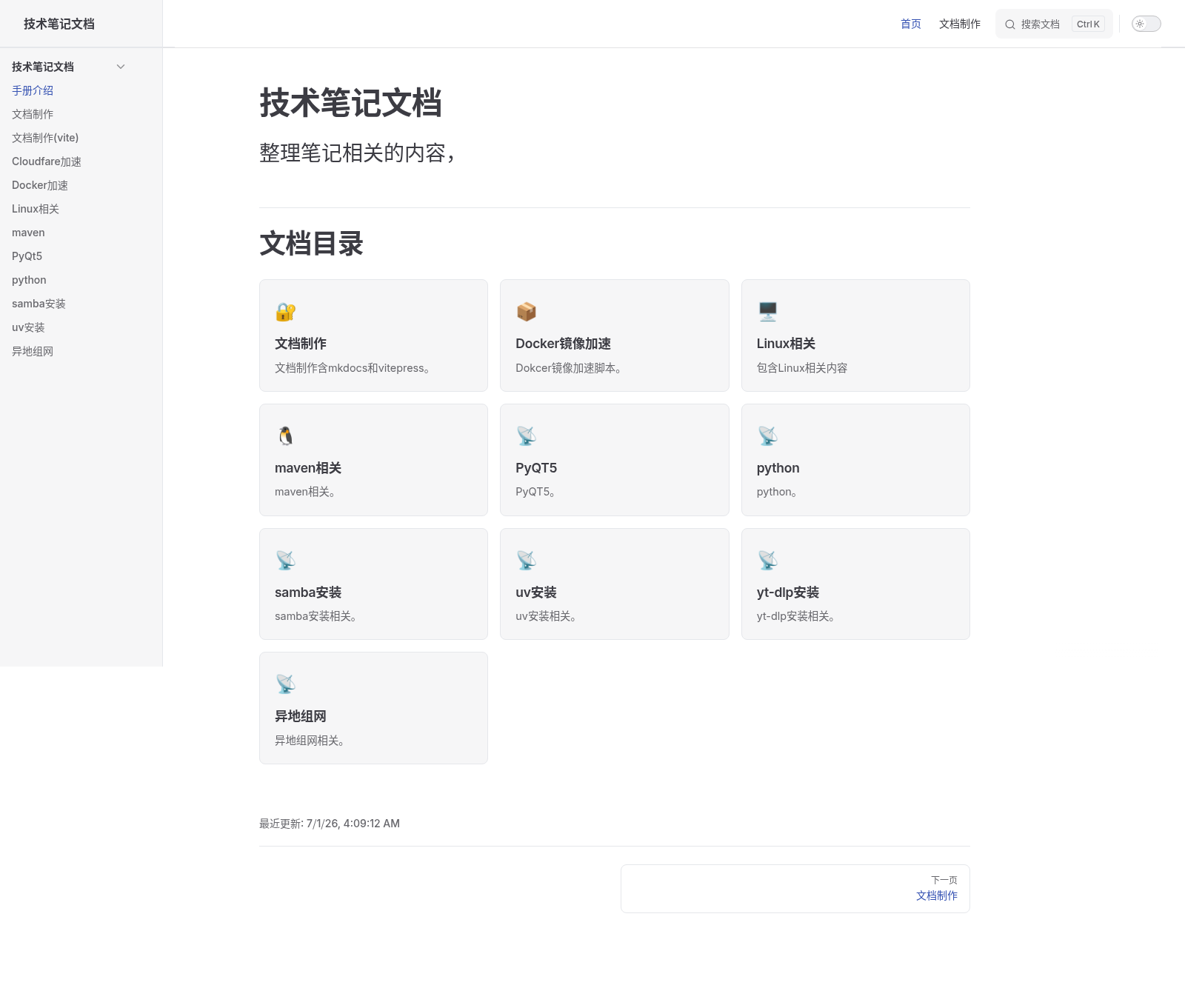Open the maven相关 card title

click(x=308, y=468)
